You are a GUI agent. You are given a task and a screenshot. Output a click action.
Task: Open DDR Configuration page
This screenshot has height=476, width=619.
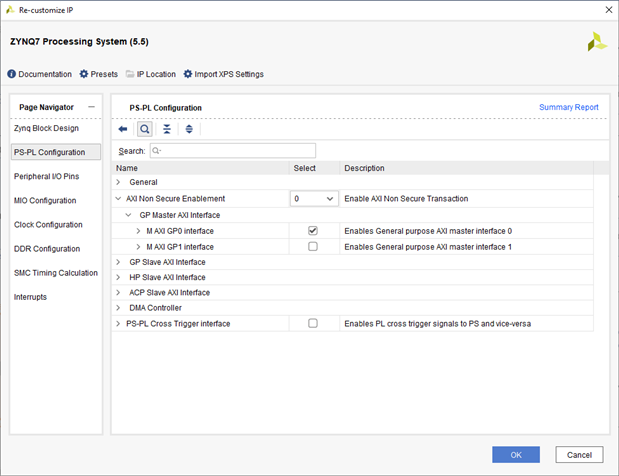47,249
